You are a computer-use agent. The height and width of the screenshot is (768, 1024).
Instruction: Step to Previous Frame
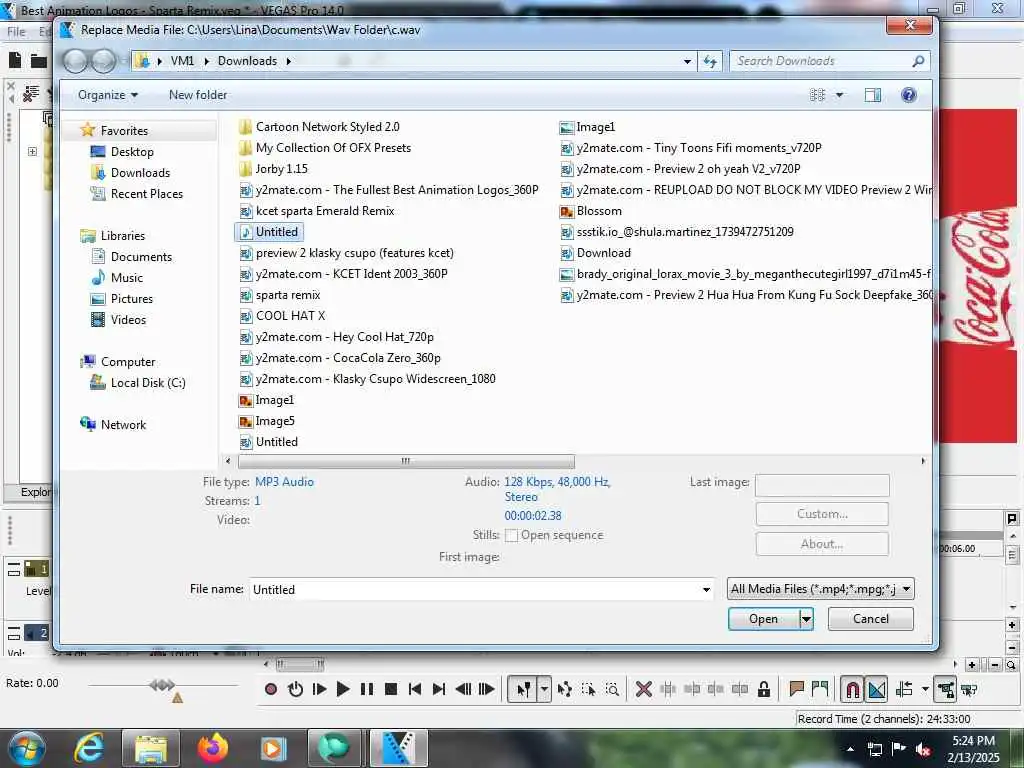tap(463, 689)
